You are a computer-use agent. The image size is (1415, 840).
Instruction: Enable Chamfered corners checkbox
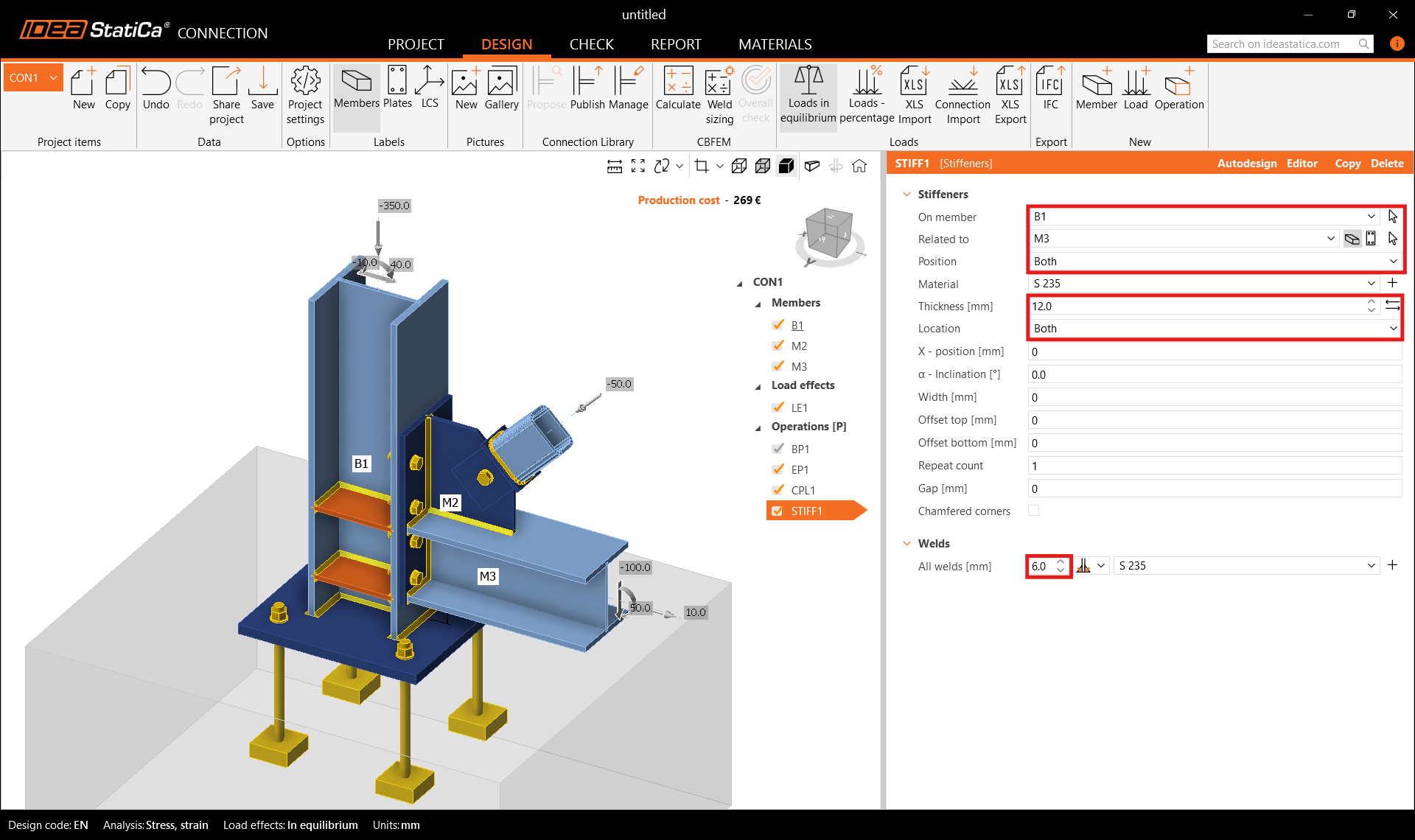click(x=1033, y=511)
